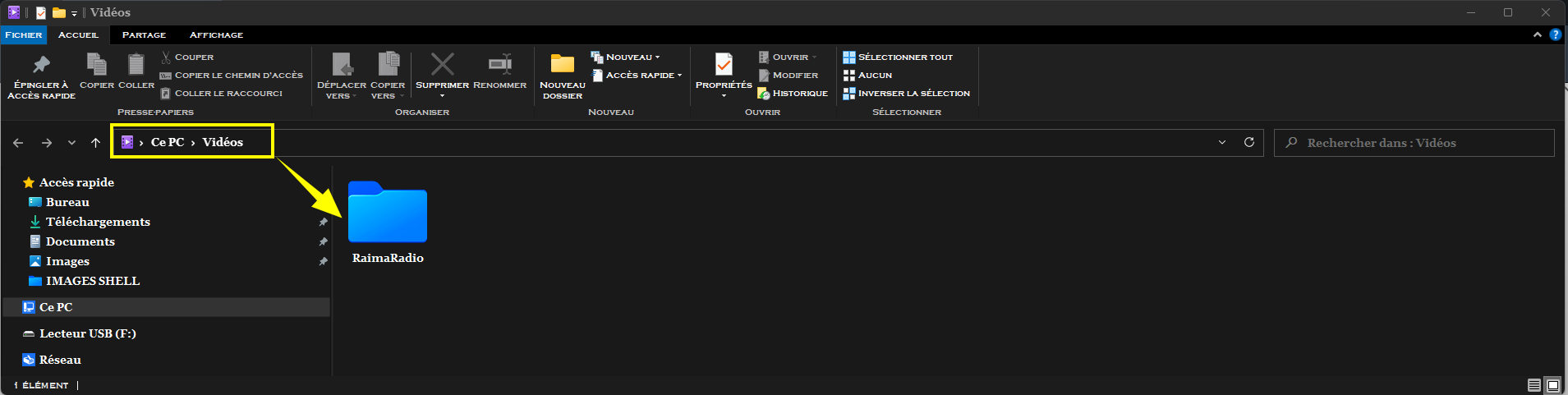This screenshot has height=395, width=1568.
Task: Click Historique in the ribbon
Action: [793, 93]
